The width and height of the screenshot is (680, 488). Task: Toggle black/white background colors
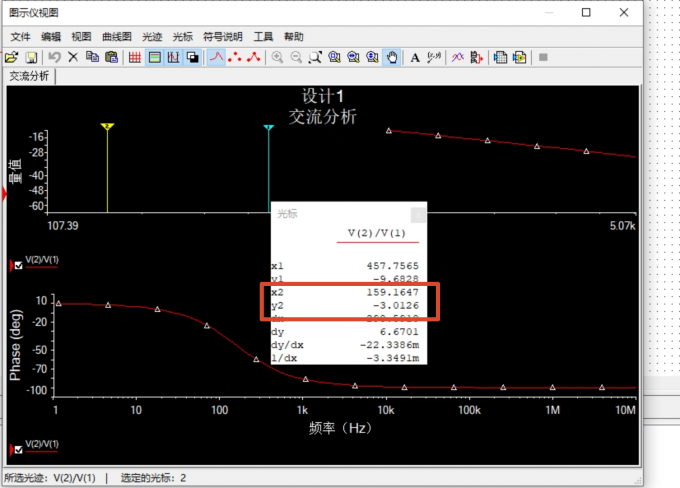click(x=193, y=57)
